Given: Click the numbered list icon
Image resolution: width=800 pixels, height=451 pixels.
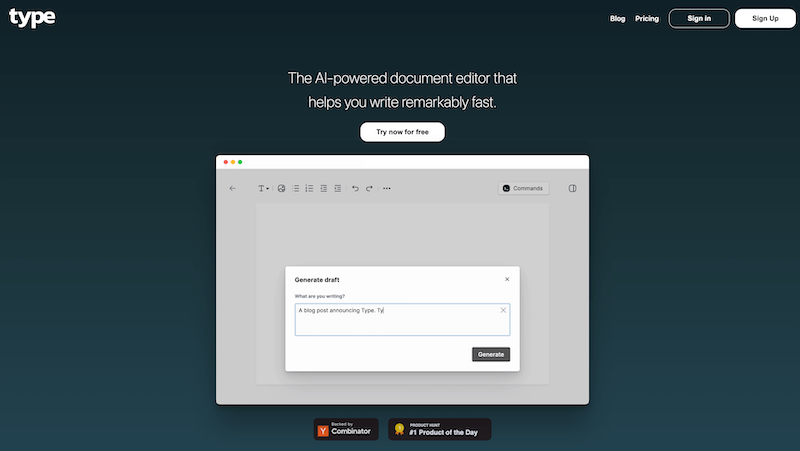Looking at the screenshot, I should [309, 188].
